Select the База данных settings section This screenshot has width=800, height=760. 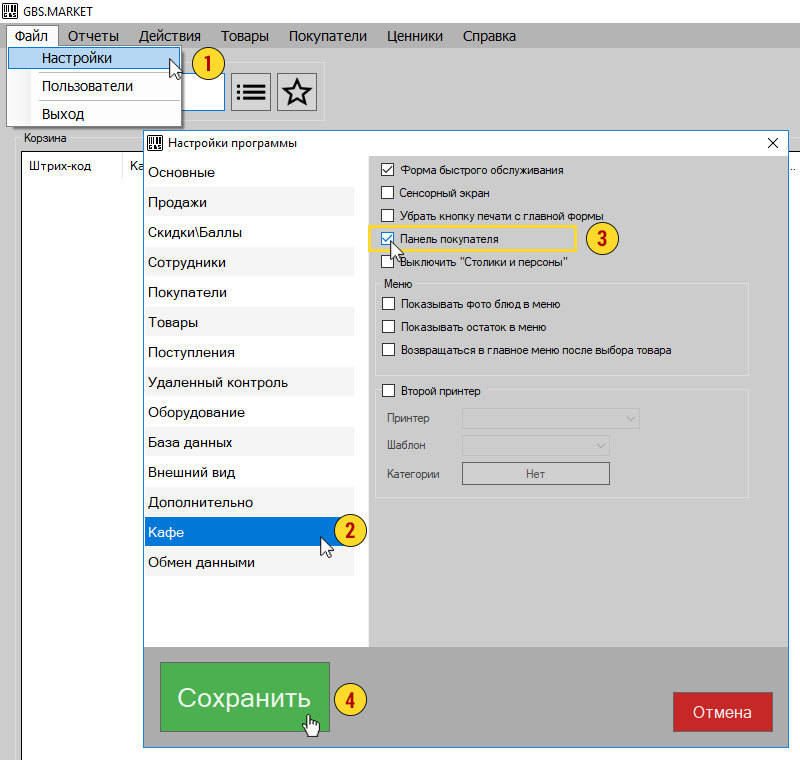[249, 442]
